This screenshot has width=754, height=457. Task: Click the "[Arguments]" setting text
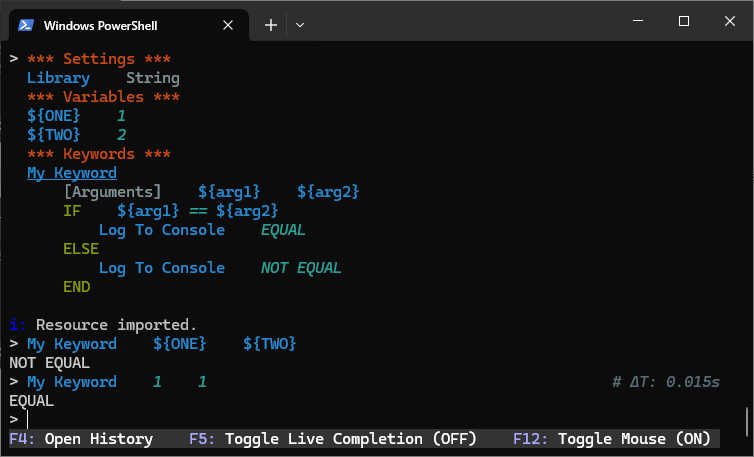pos(113,192)
